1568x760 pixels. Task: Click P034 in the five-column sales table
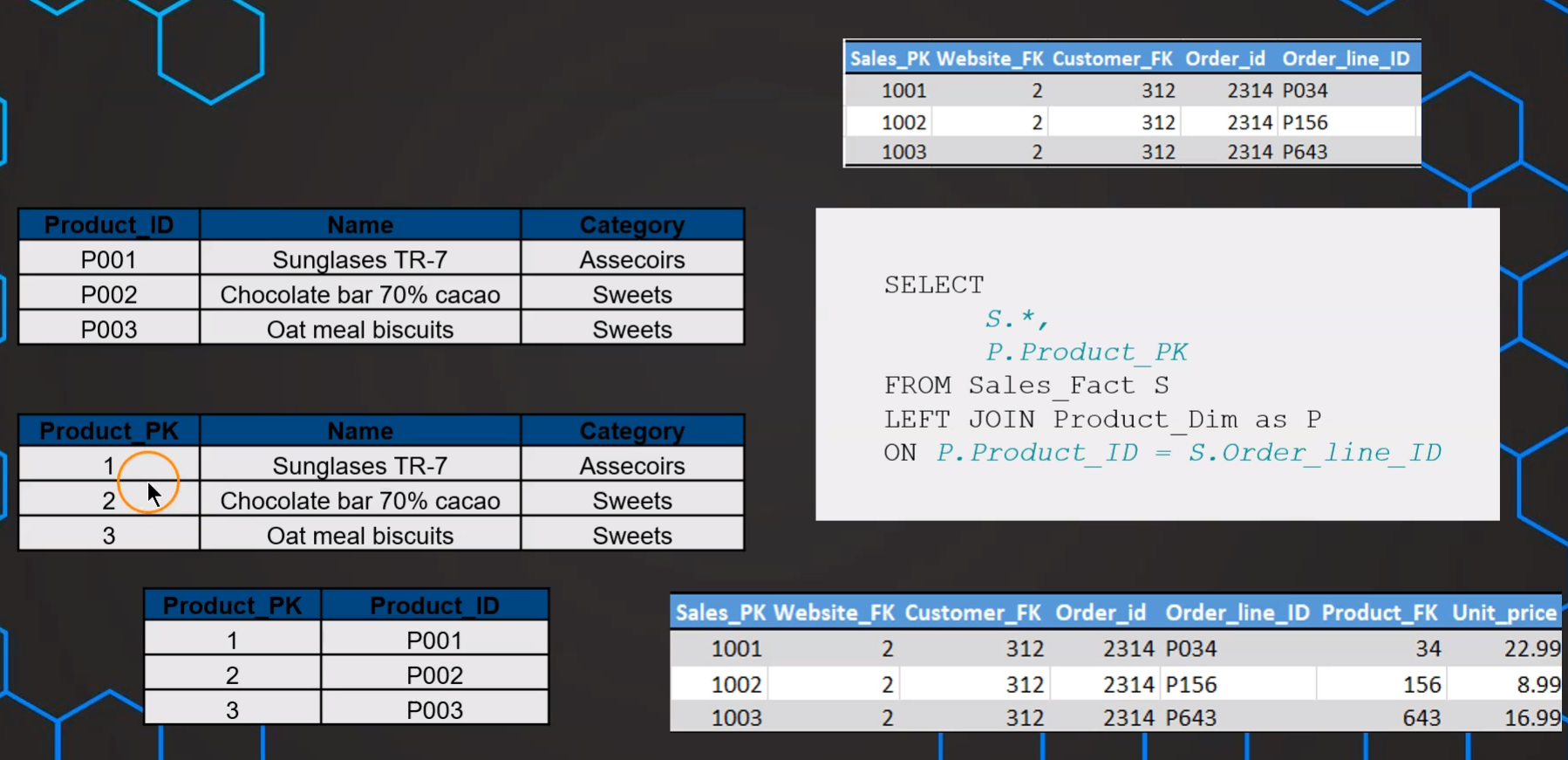coord(1306,91)
